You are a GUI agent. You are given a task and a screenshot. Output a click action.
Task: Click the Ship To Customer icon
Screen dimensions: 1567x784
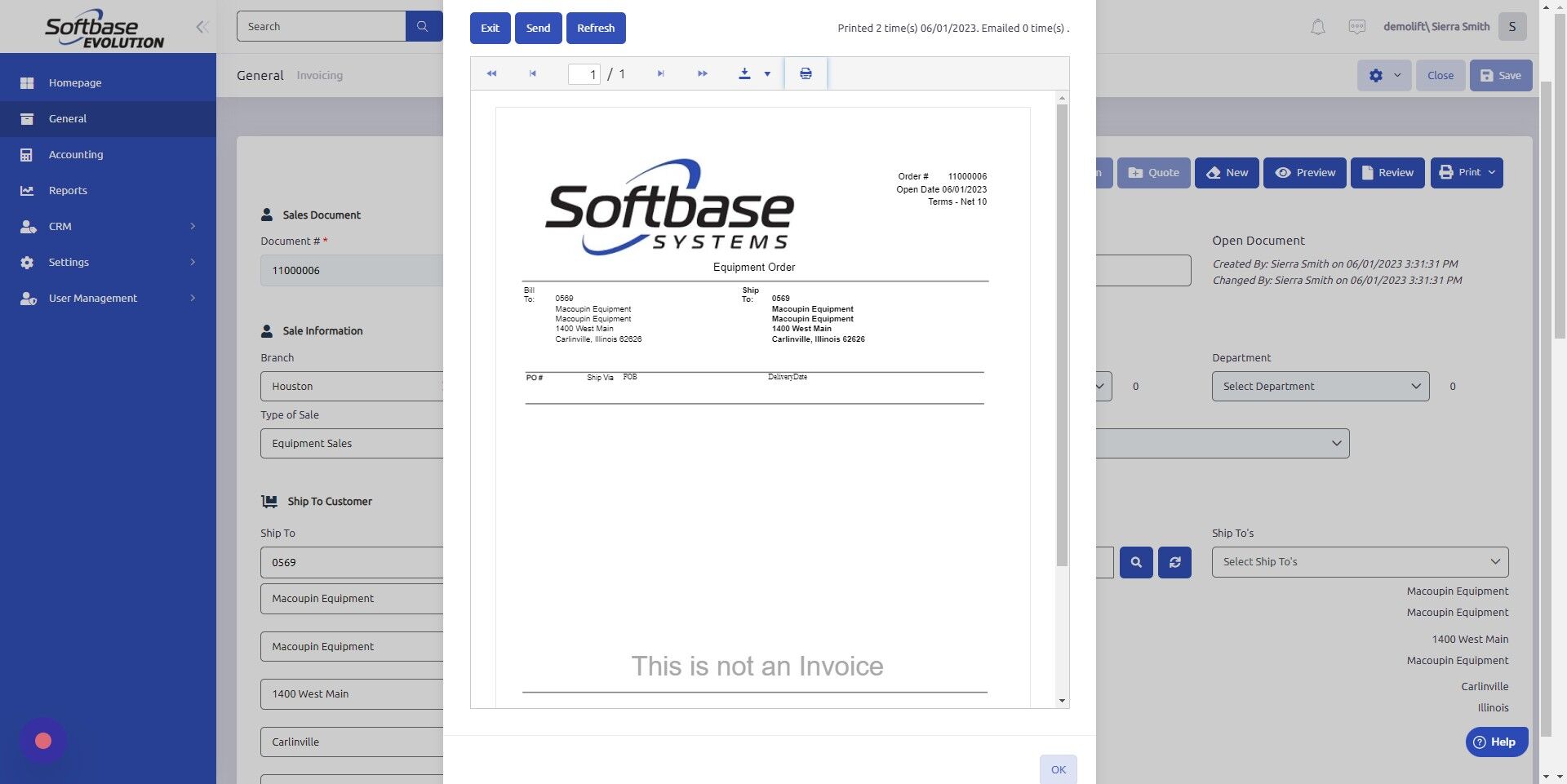click(269, 501)
